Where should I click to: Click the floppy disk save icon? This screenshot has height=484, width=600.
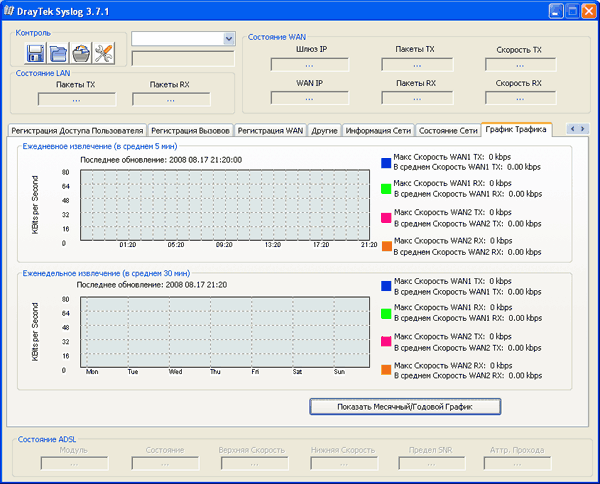pyautogui.click(x=35, y=53)
